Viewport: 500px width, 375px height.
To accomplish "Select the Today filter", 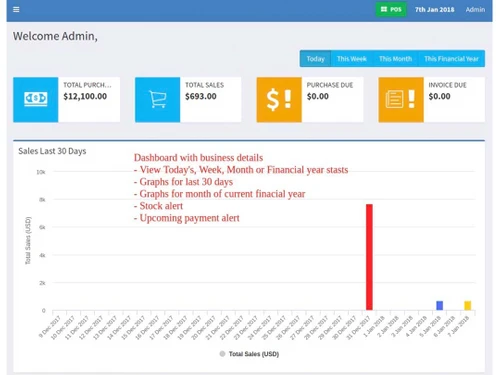I will coord(315,59).
